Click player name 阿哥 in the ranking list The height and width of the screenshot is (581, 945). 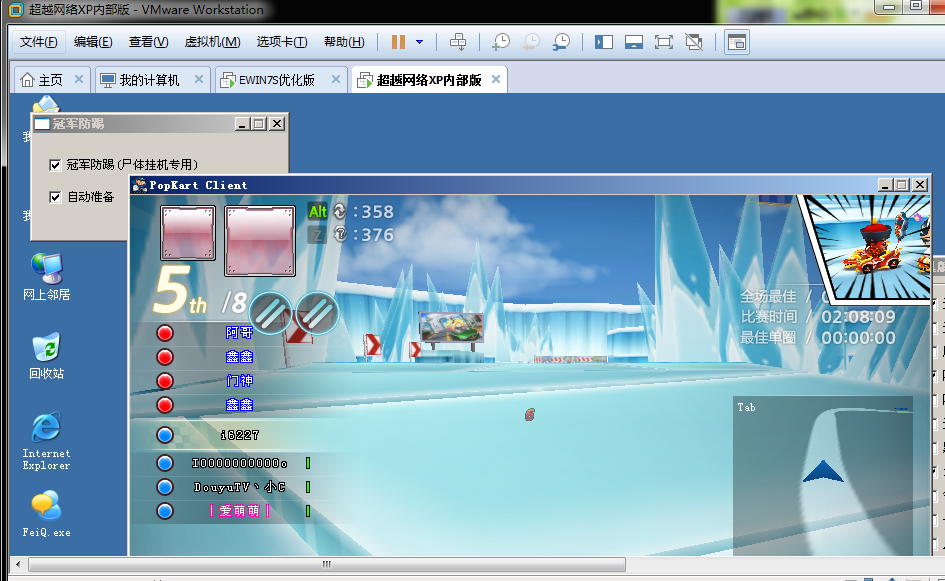tap(239, 333)
